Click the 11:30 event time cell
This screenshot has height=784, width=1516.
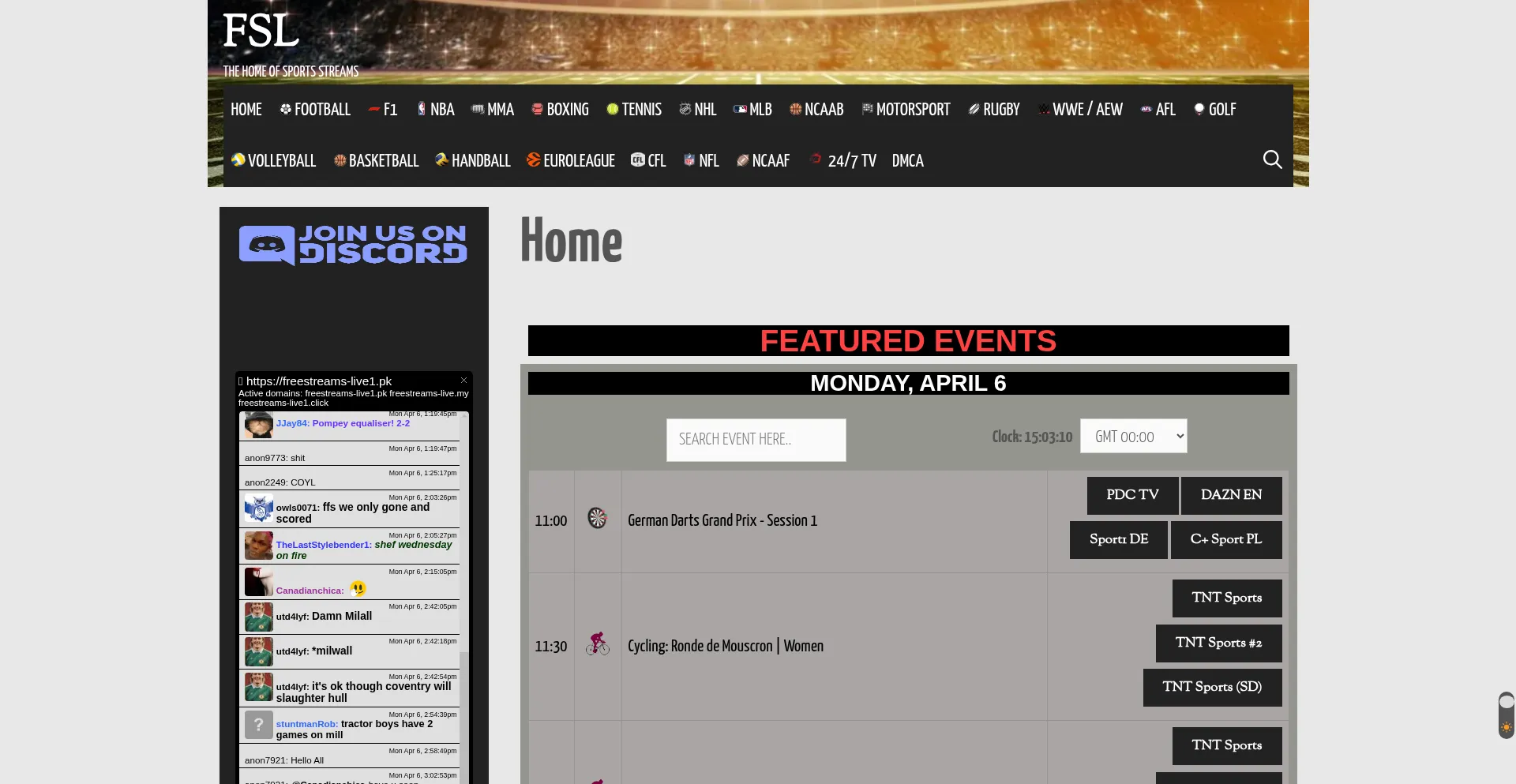coord(551,647)
